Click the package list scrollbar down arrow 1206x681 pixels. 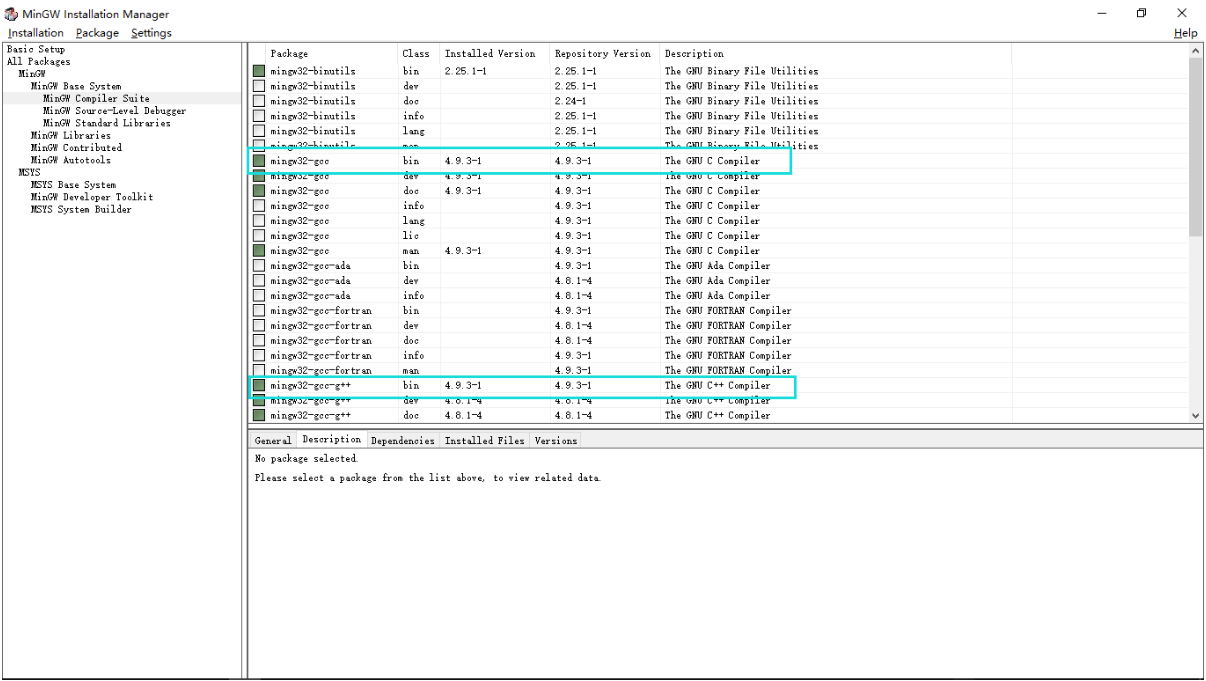tap(1196, 415)
